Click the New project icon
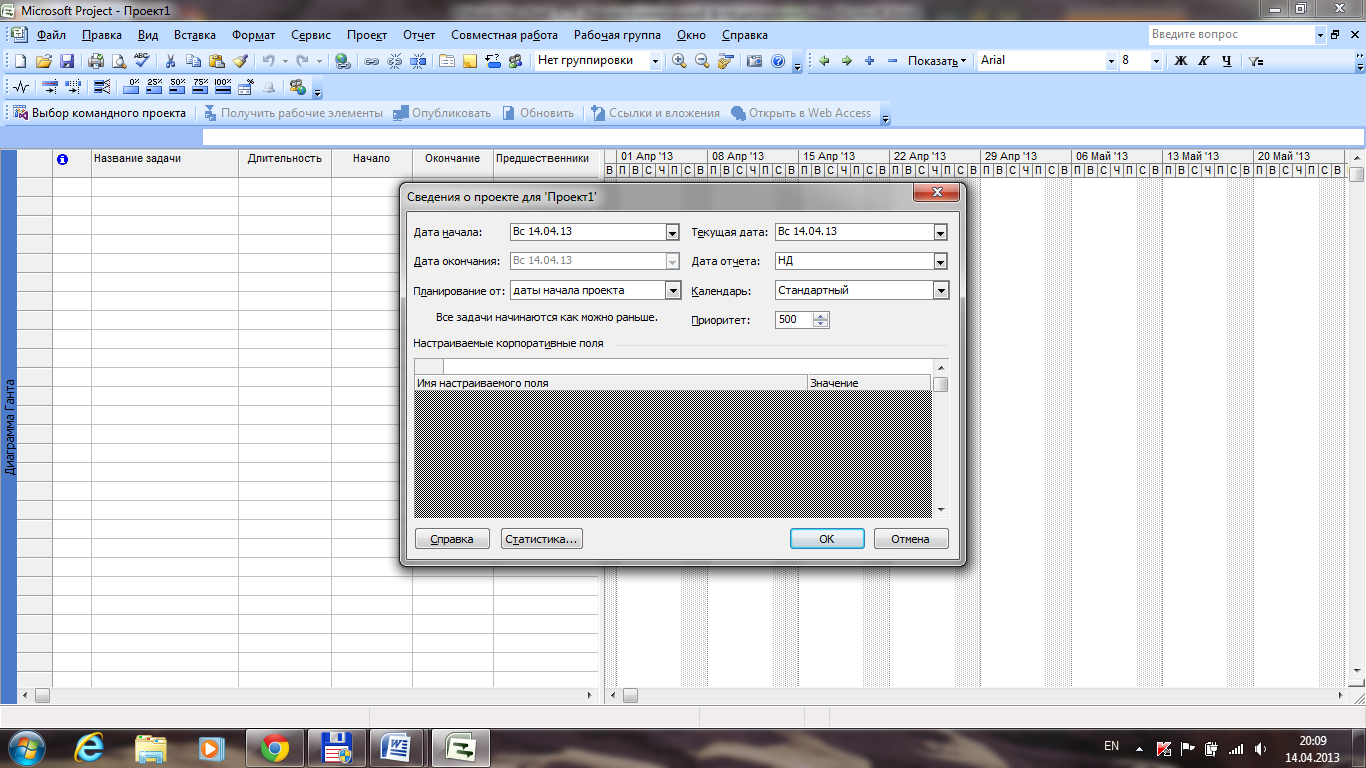Viewport: 1366px width, 768px height. [20, 61]
